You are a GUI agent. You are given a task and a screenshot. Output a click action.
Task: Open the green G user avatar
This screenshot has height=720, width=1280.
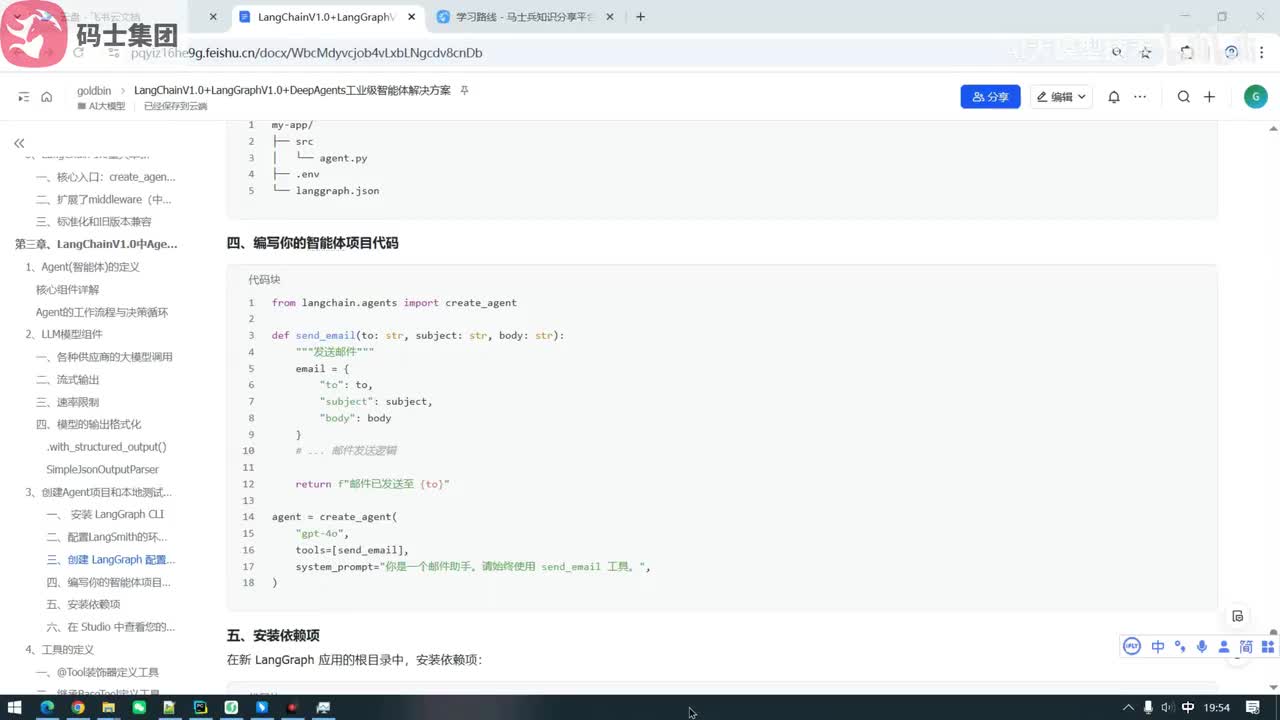pyautogui.click(x=1255, y=97)
